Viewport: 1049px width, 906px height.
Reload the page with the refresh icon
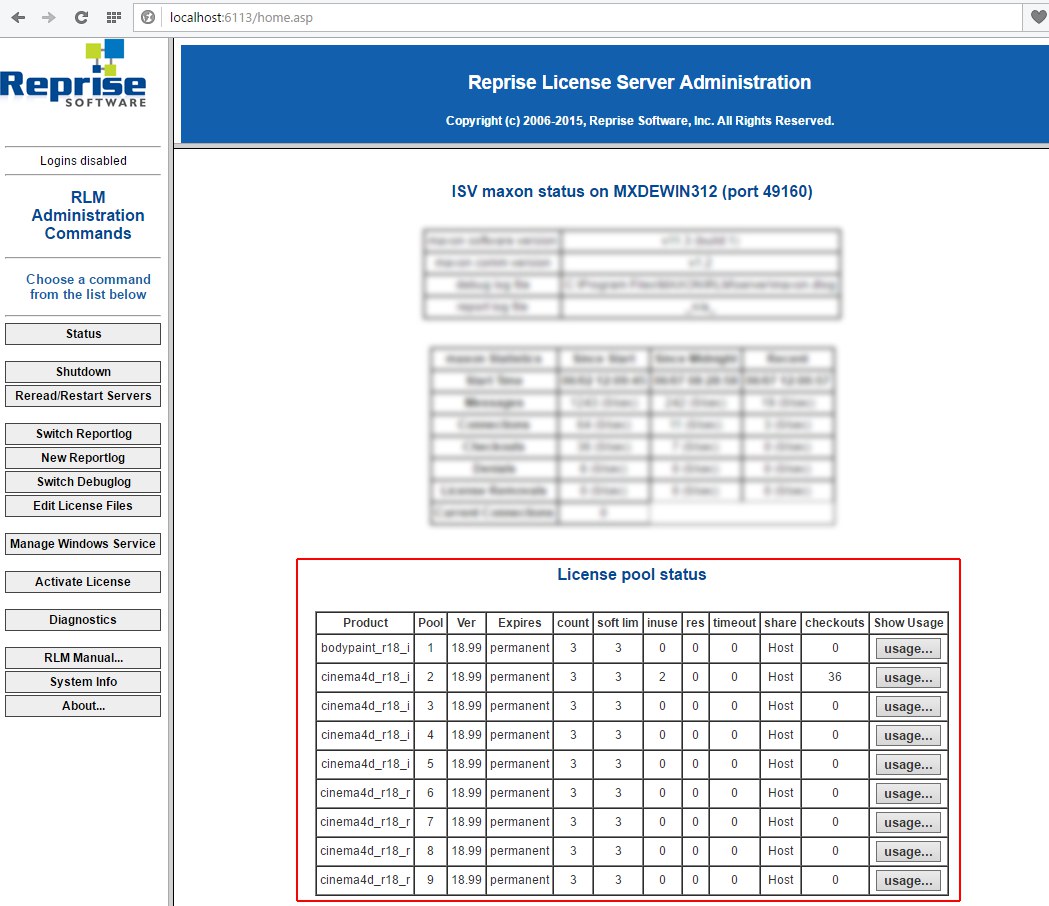[x=81, y=18]
